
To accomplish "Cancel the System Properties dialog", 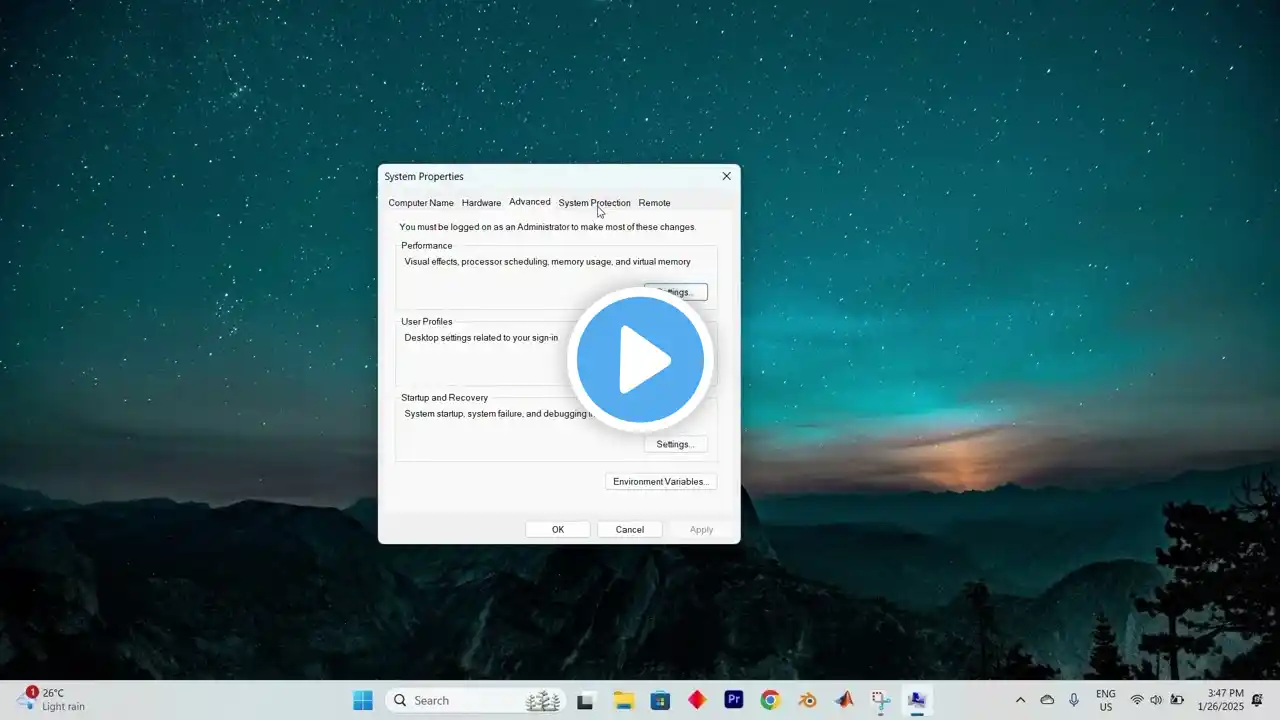I will 629,530.
